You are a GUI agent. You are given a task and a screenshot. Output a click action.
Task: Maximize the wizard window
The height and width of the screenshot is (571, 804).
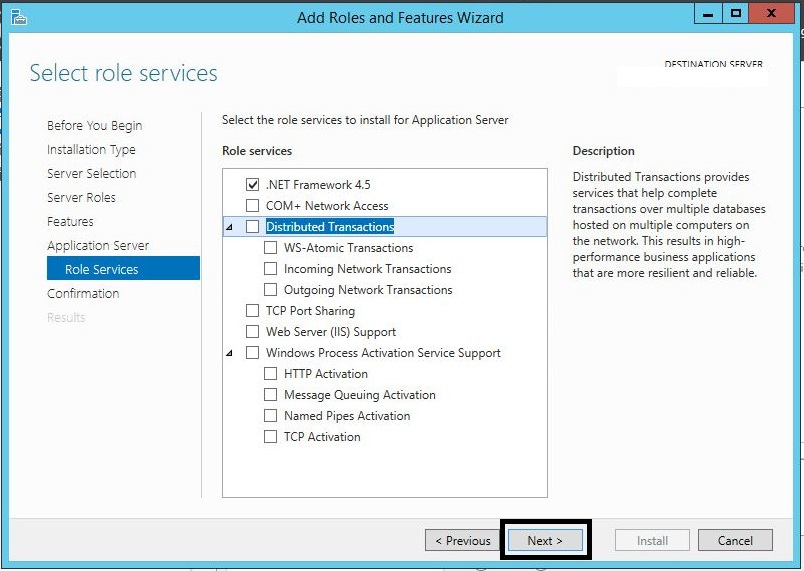736,14
